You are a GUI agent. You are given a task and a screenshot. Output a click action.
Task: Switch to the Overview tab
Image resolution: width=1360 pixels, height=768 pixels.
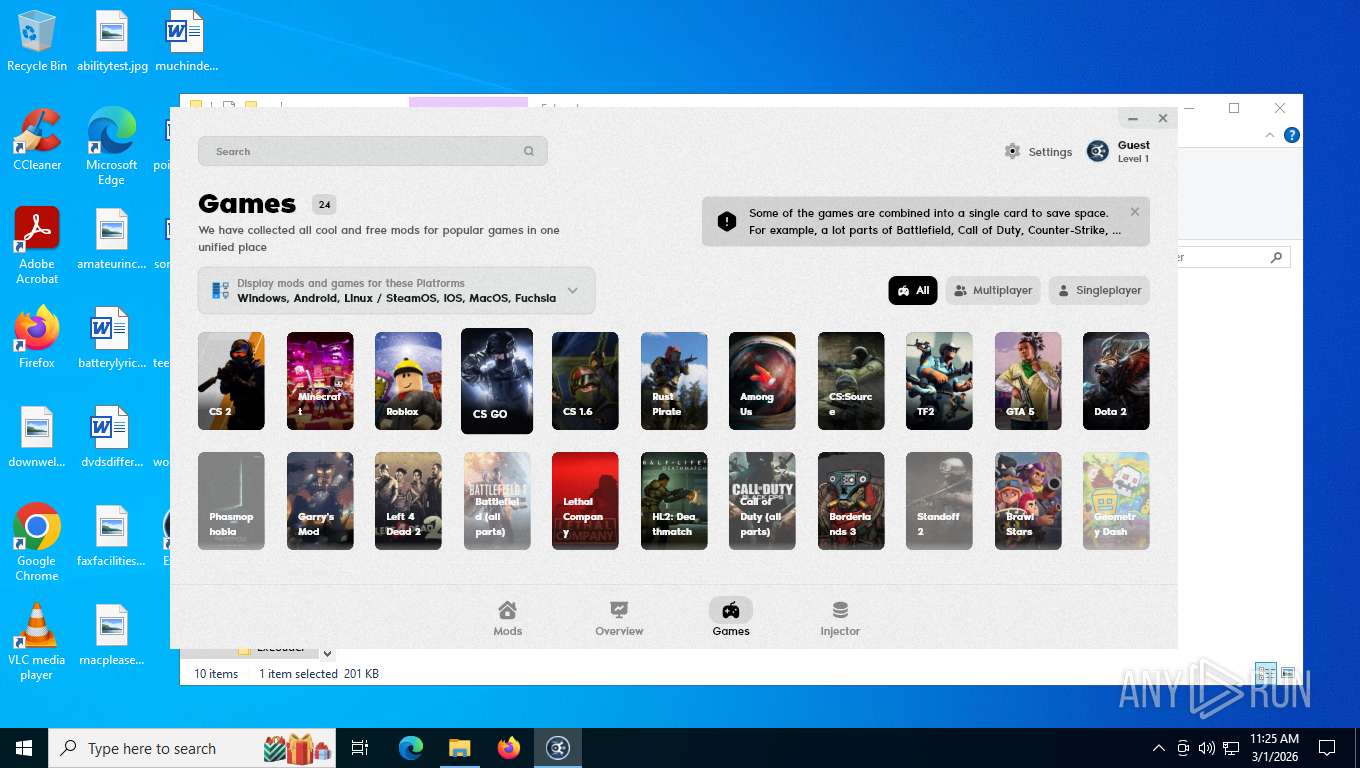click(619, 618)
